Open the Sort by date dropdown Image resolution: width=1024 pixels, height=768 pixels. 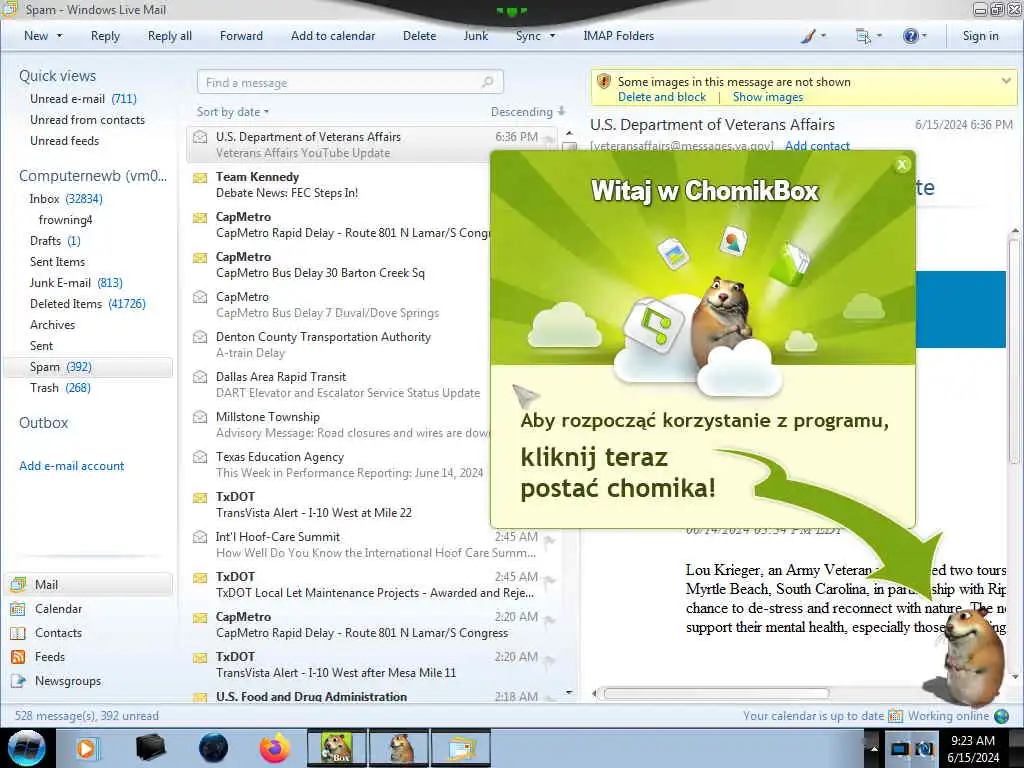pyautogui.click(x=232, y=112)
